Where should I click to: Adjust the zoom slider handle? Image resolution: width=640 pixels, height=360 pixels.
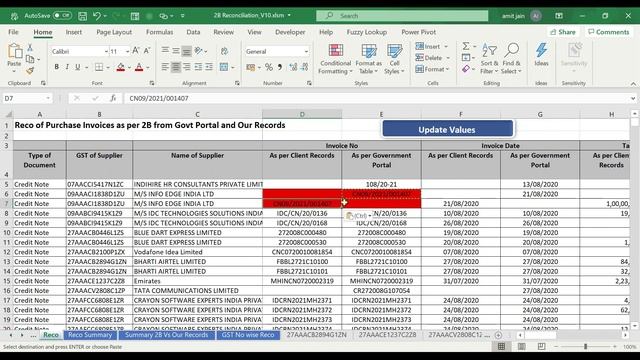coord(585,347)
